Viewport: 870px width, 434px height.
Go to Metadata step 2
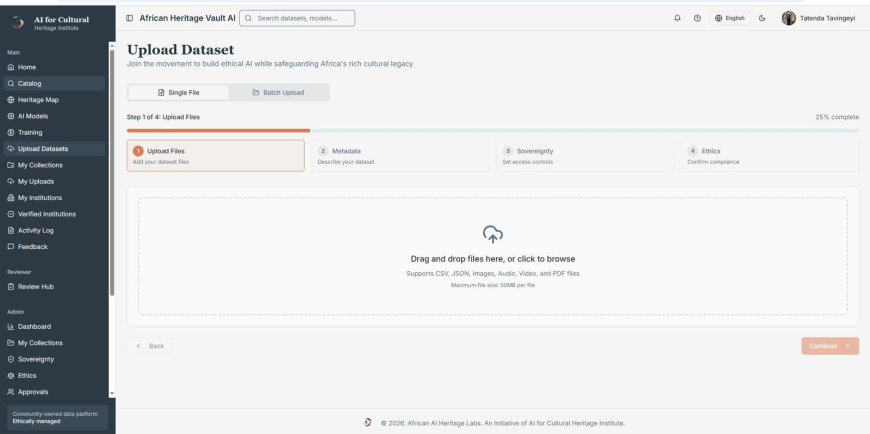pos(400,155)
